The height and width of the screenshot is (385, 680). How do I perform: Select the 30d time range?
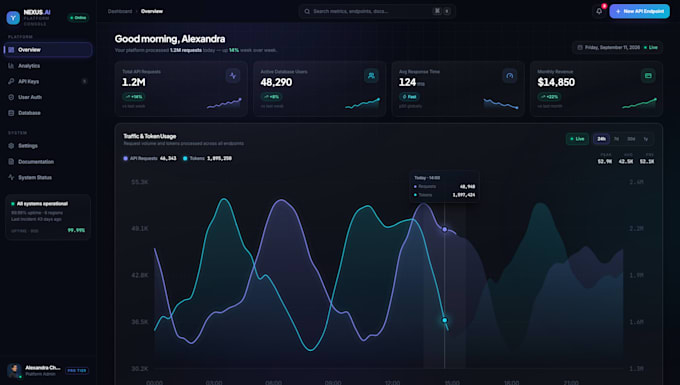point(631,139)
